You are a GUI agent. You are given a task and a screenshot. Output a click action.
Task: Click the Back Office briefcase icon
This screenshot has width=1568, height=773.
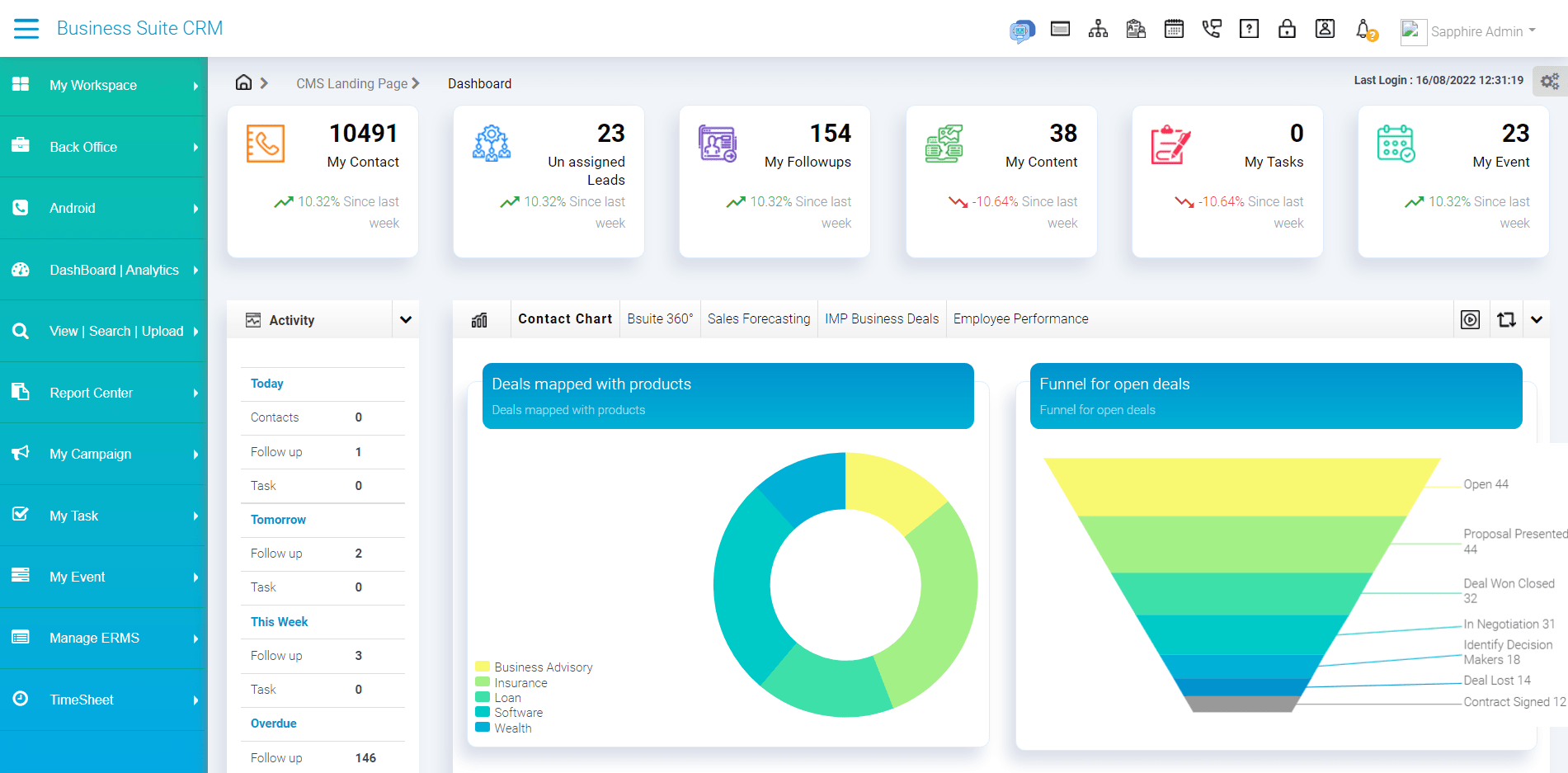click(x=21, y=145)
